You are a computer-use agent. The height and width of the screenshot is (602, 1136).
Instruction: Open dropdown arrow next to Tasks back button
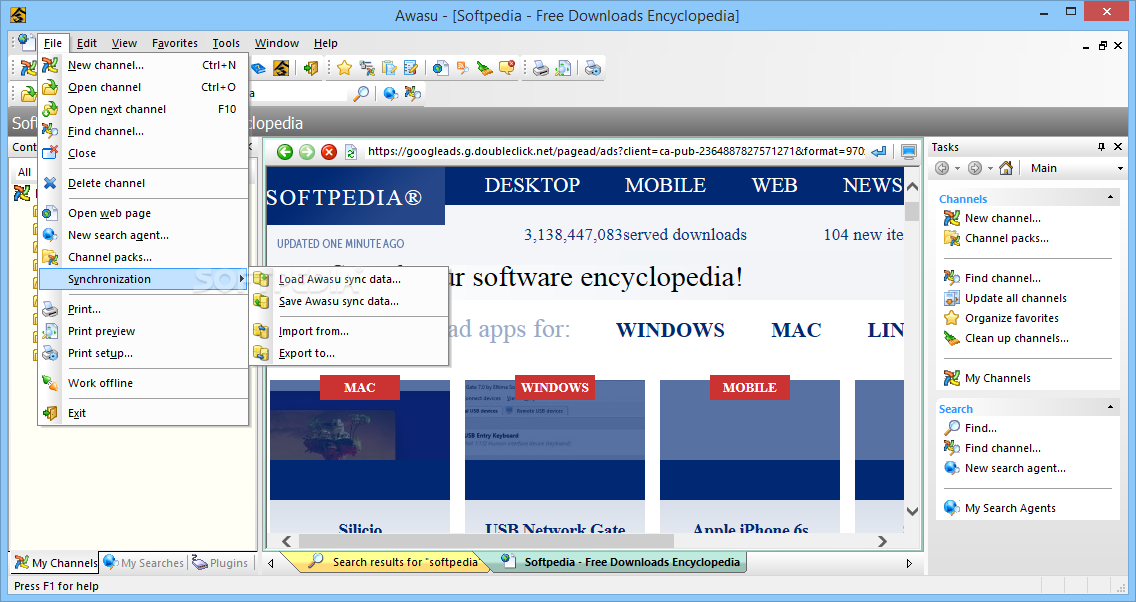click(957, 168)
